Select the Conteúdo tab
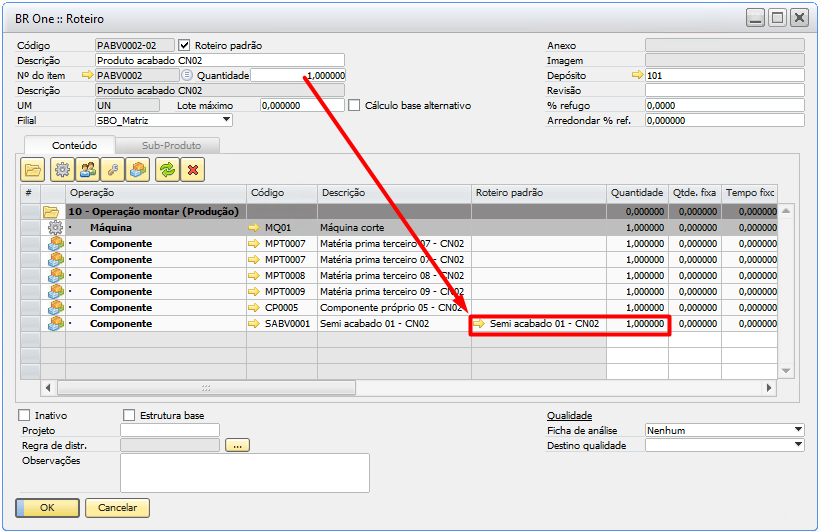 pyautogui.click(x=75, y=146)
